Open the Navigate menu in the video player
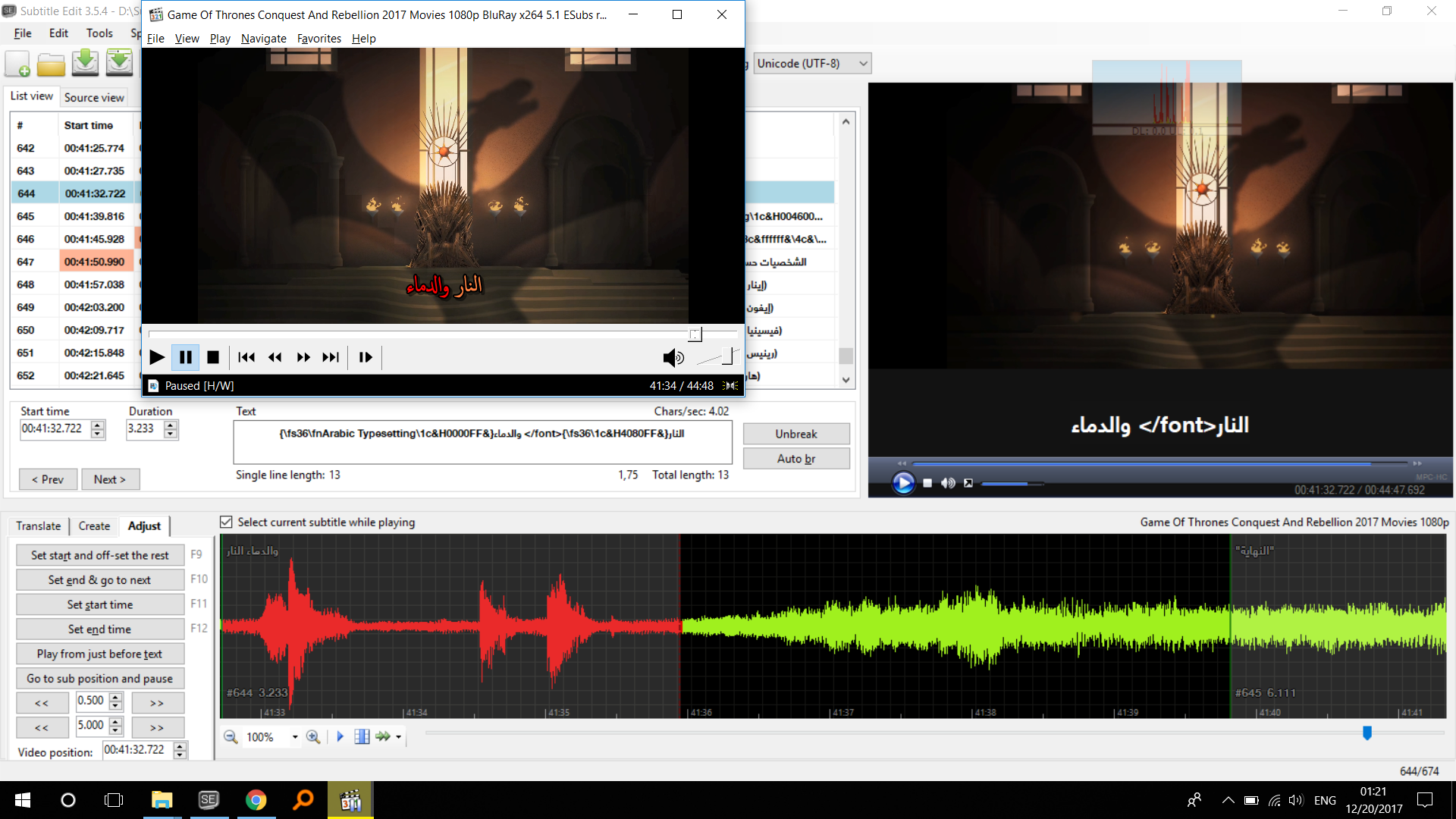Screen dimensions: 1456x819 [263, 38]
